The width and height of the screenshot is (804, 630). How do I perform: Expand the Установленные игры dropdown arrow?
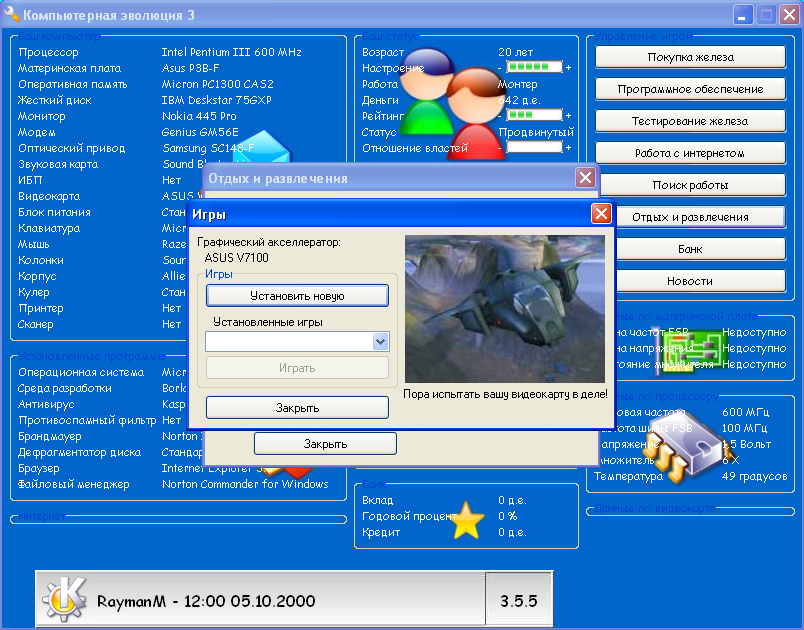(x=380, y=341)
